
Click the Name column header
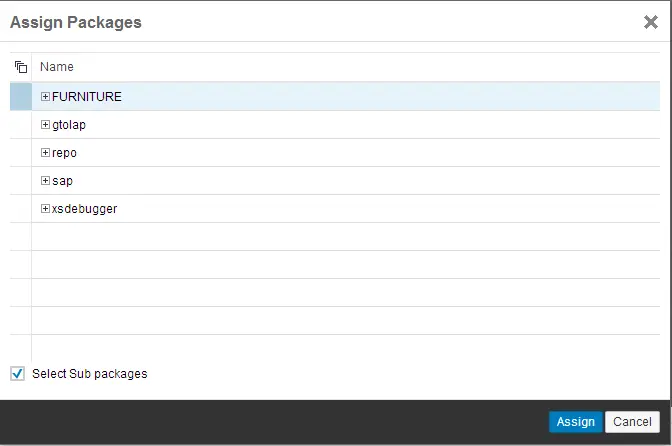pos(57,67)
